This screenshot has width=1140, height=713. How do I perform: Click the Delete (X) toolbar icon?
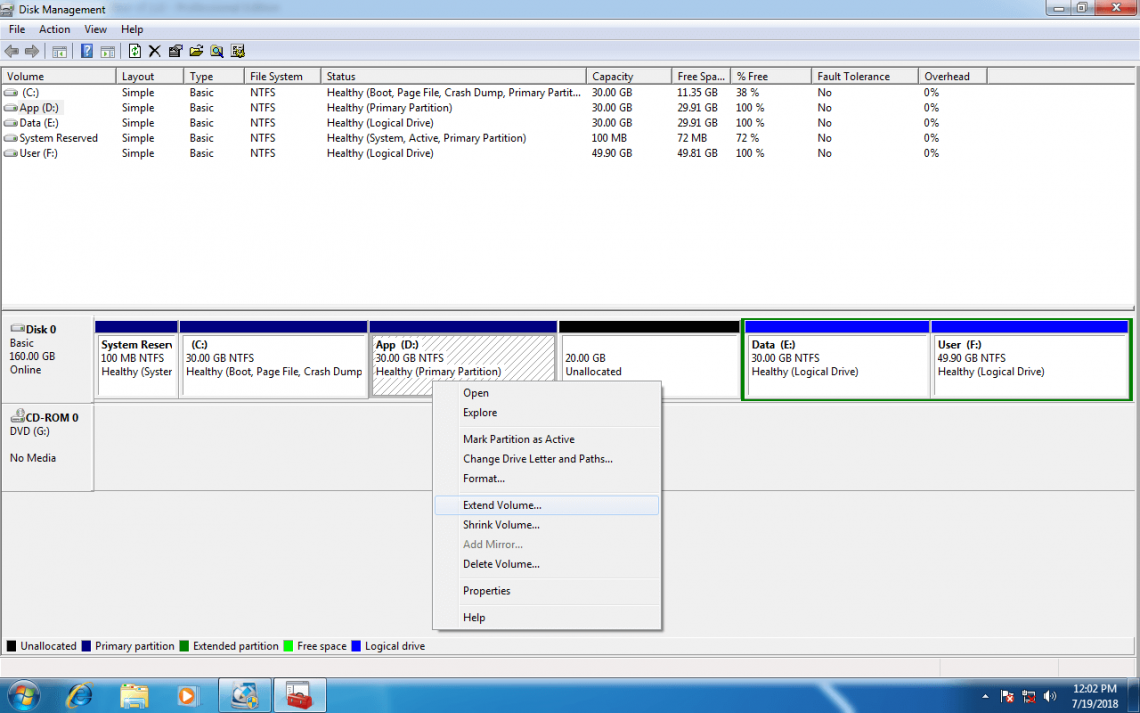click(155, 51)
